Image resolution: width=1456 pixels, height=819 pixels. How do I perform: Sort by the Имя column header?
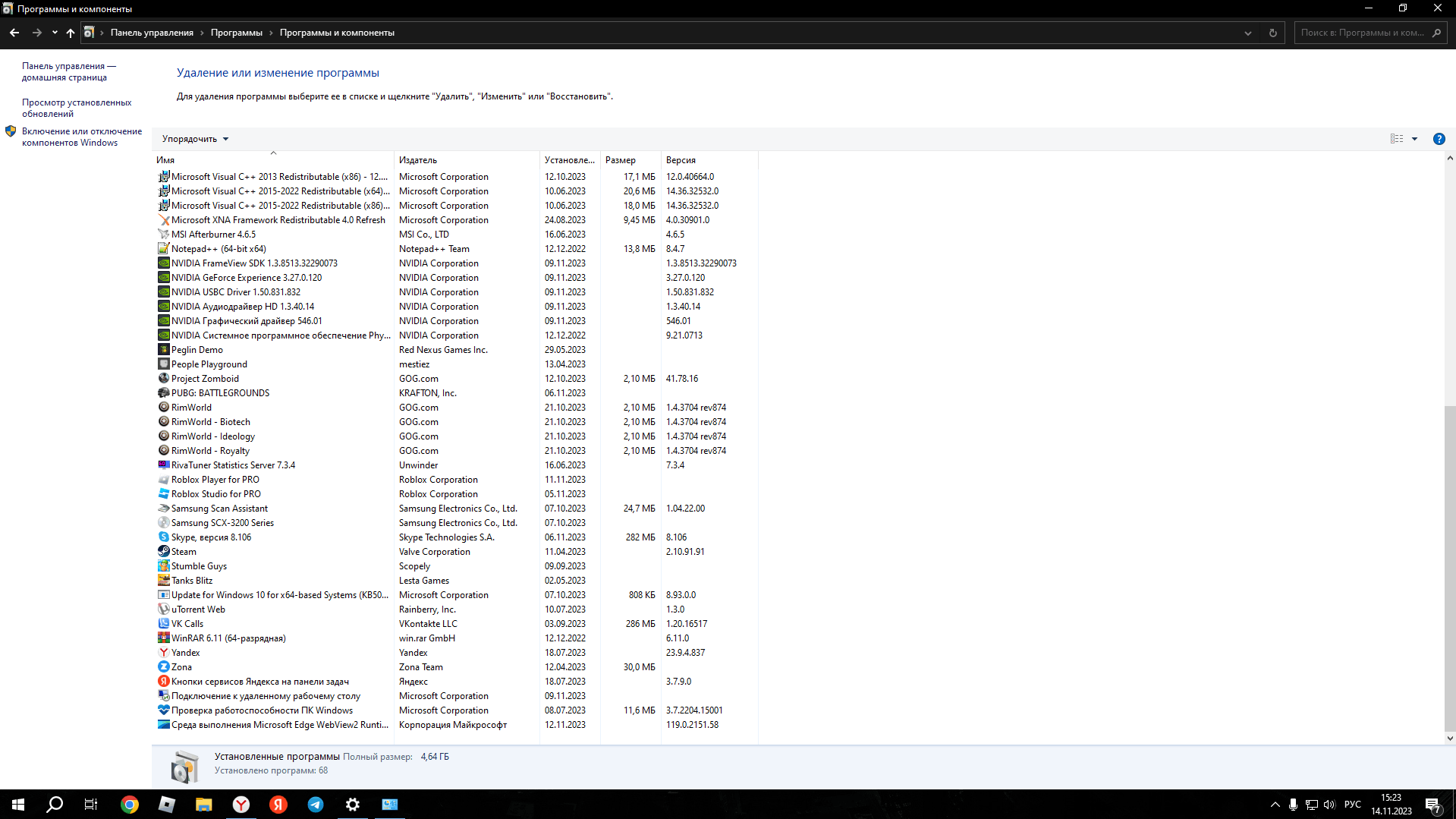[x=273, y=160]
